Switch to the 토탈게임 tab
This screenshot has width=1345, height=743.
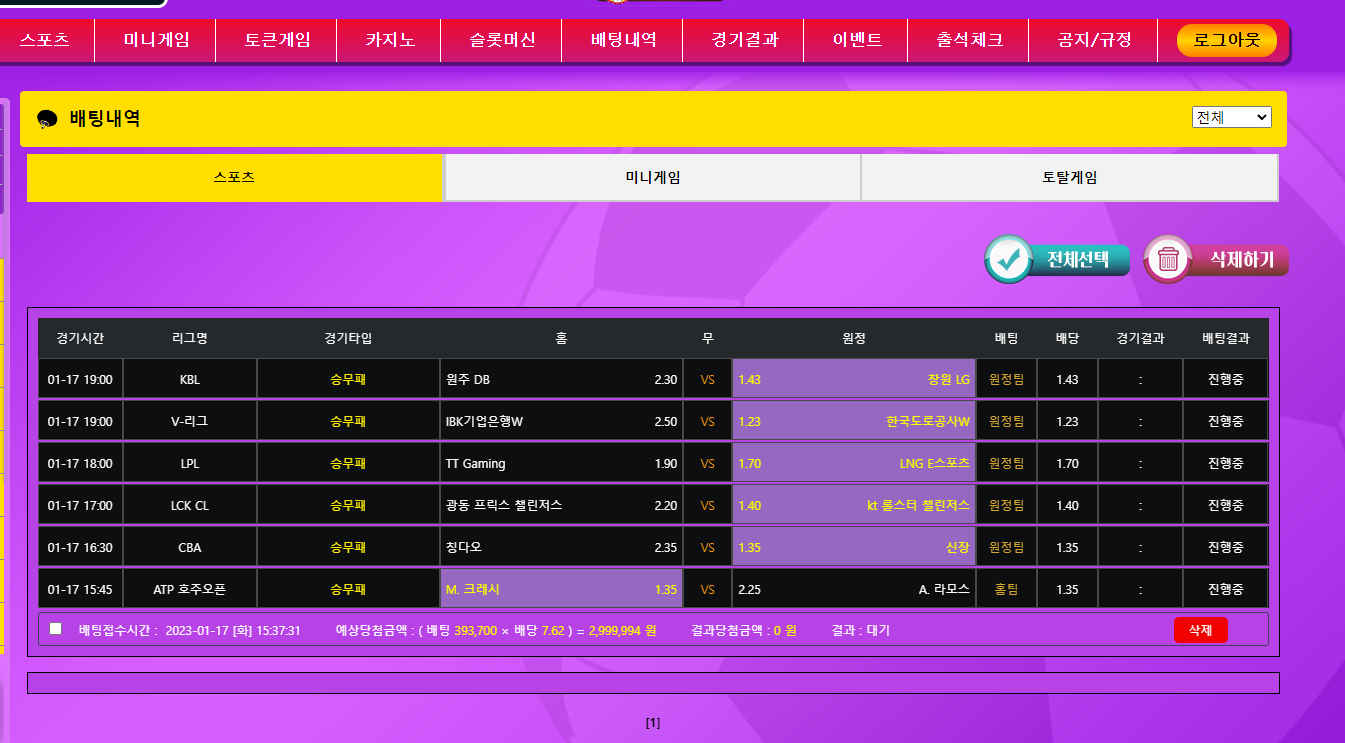[1069, 177]
